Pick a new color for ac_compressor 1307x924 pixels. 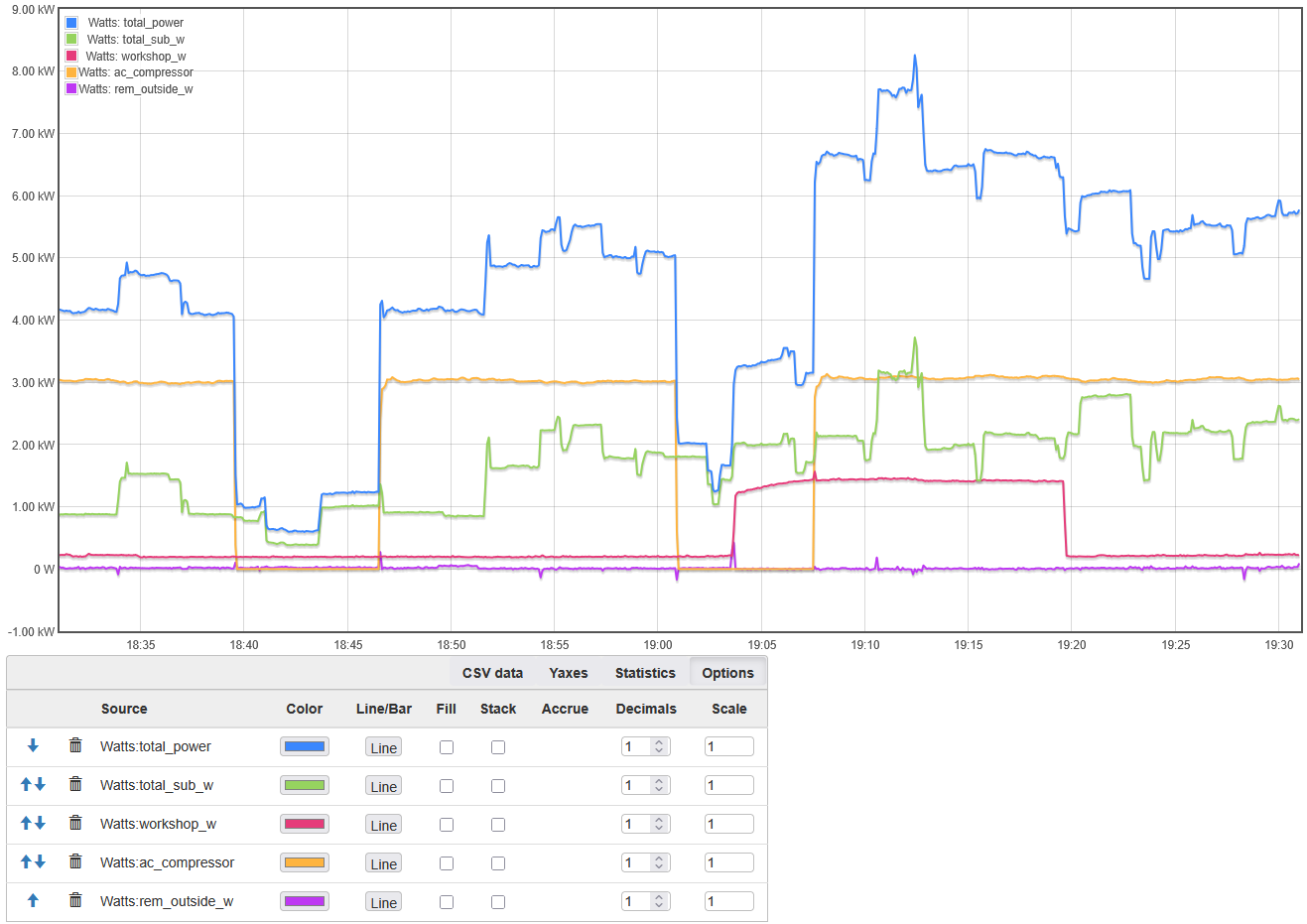[x=305, y=862]
